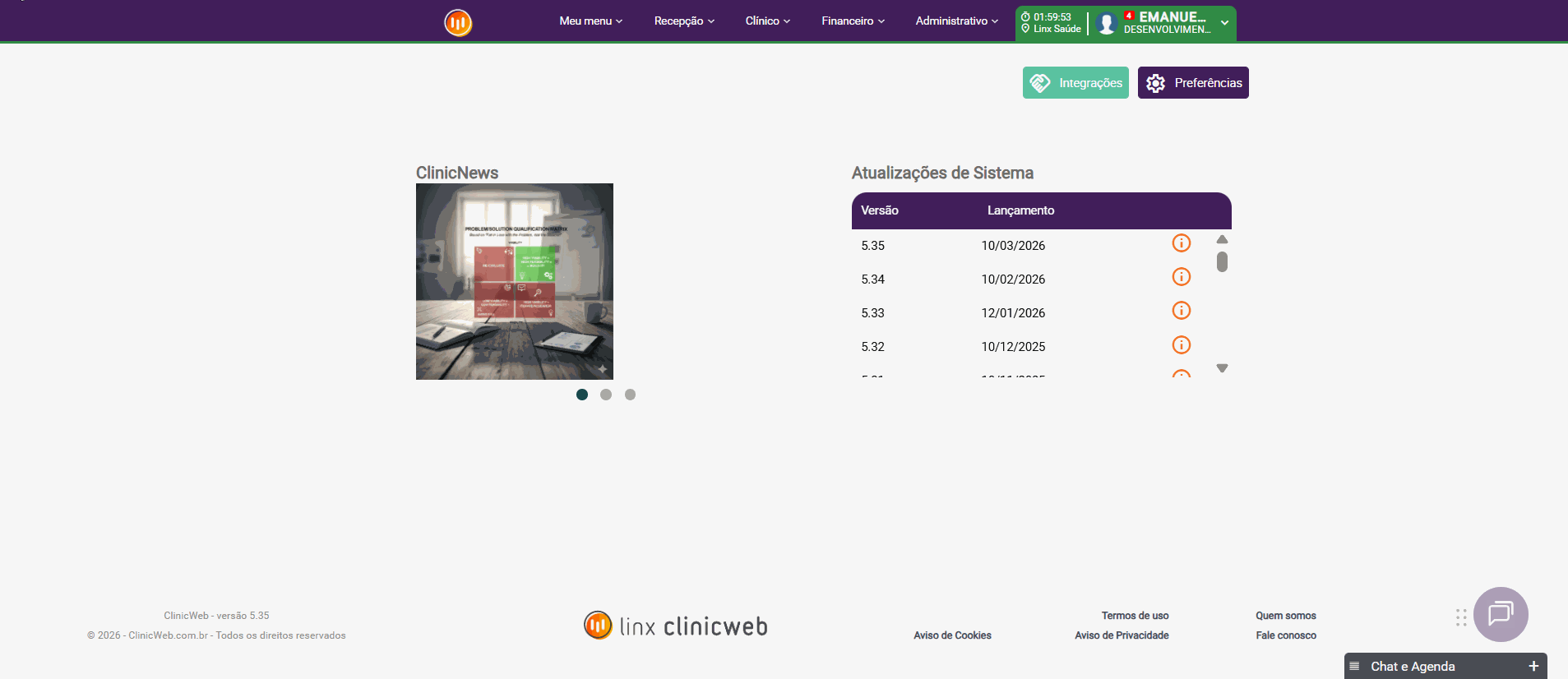View info for version 5.33

(1181, 311)
